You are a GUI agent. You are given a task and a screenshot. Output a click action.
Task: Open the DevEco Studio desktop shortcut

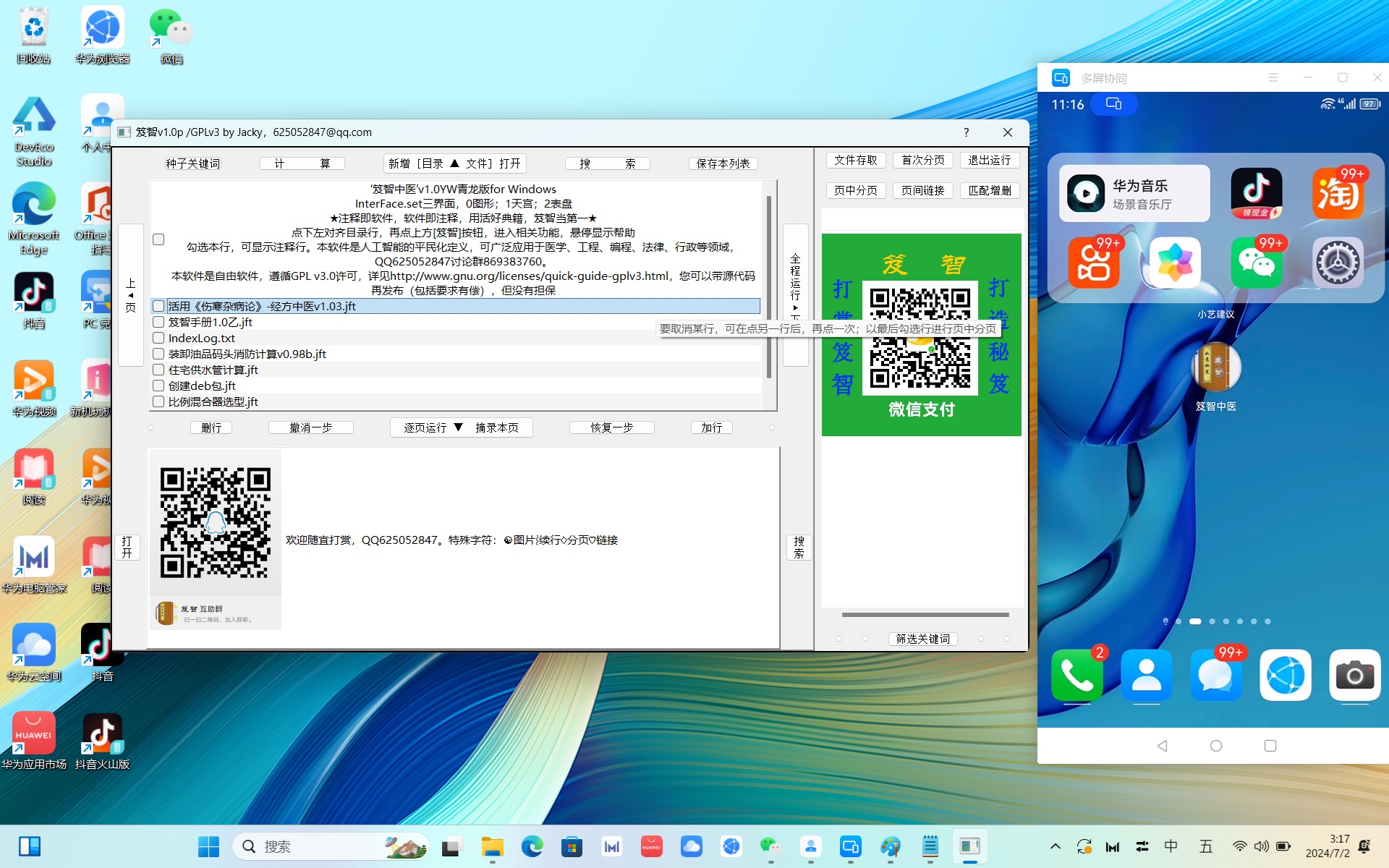point(33,132)
